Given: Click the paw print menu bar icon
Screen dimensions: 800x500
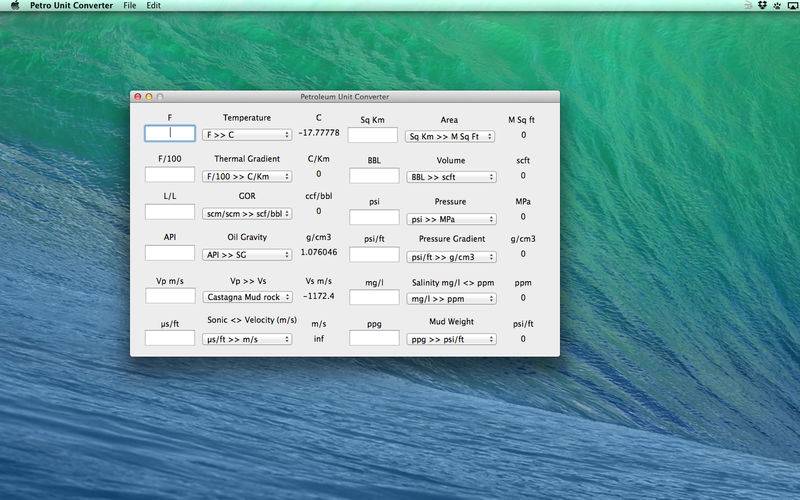Looking at the screenshot, I should pyautogui.click(x=777, y=6).
